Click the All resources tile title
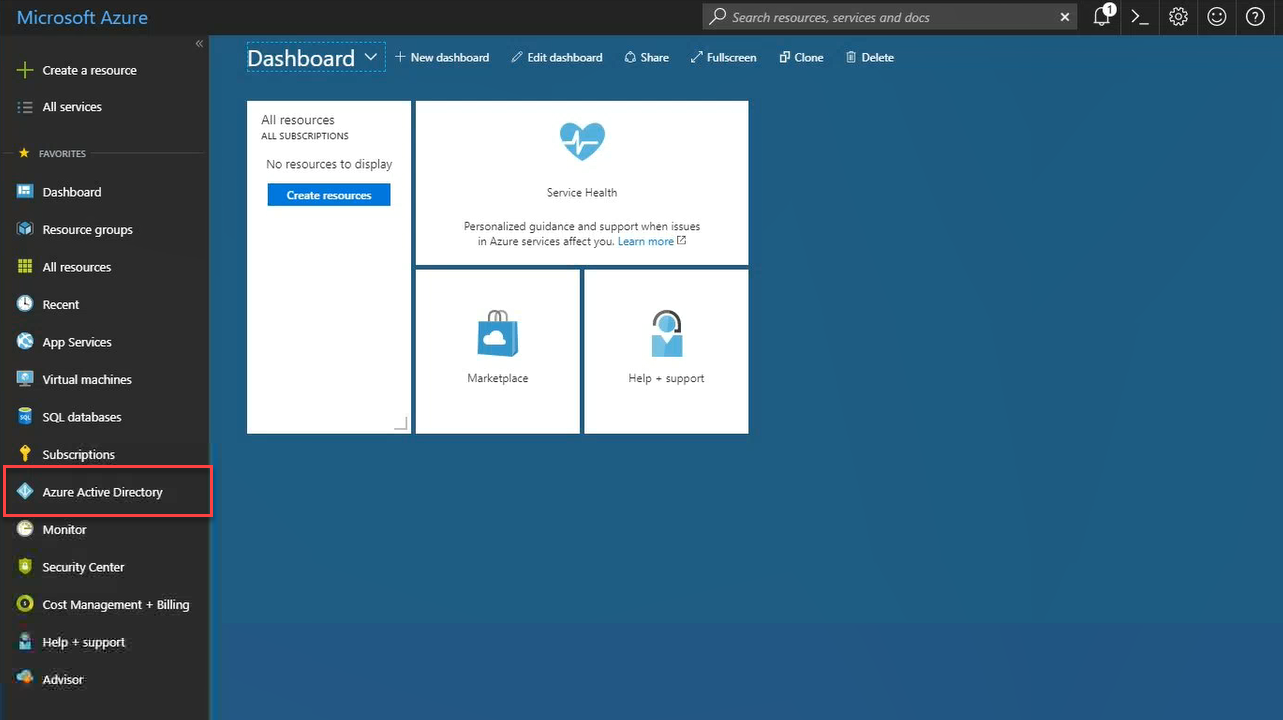 tap(298, 120)
